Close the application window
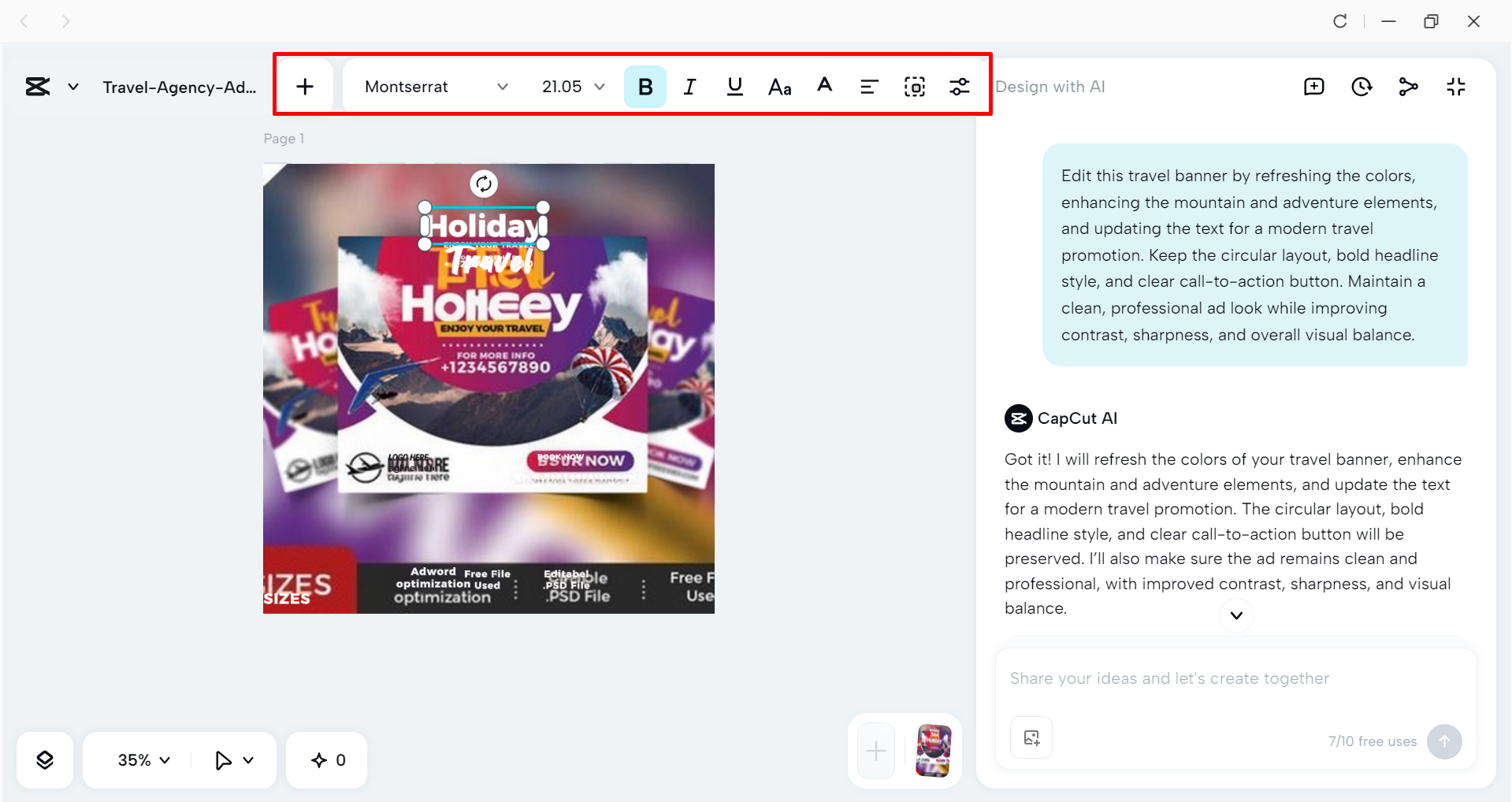The width and height of the screenshot is (1512, 802). tap(1474, 21)
